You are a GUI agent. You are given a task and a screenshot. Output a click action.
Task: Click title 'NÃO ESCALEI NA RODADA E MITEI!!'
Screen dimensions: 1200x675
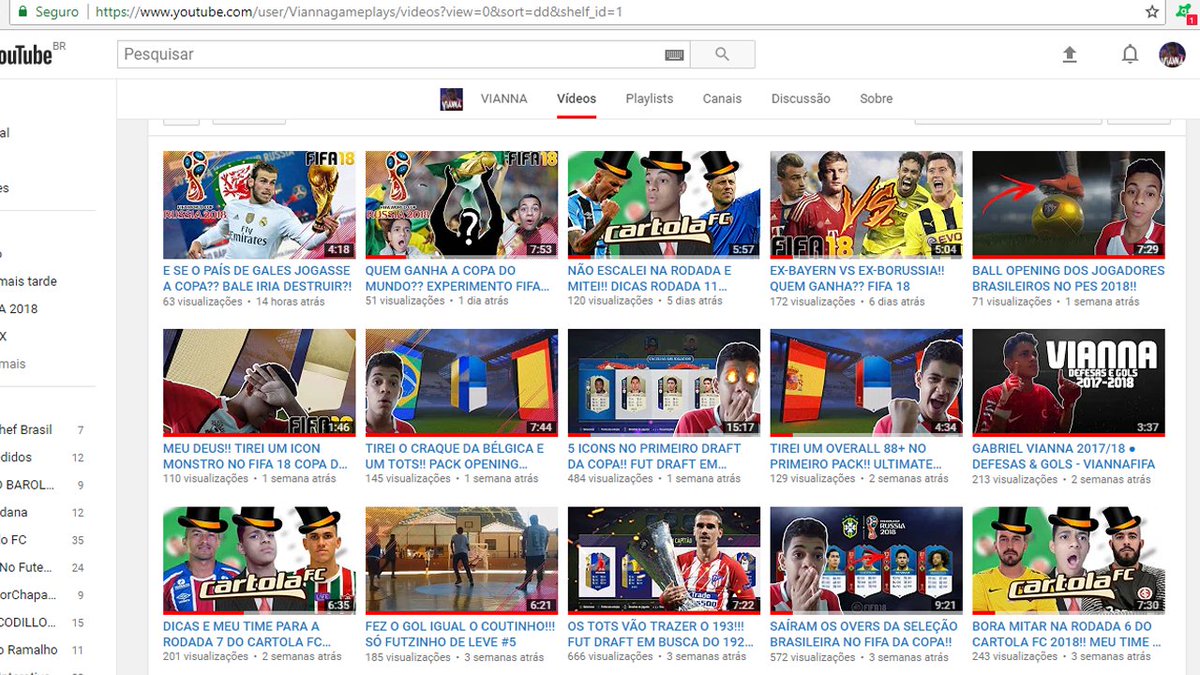pyautogui.click(x=649, y=278)
